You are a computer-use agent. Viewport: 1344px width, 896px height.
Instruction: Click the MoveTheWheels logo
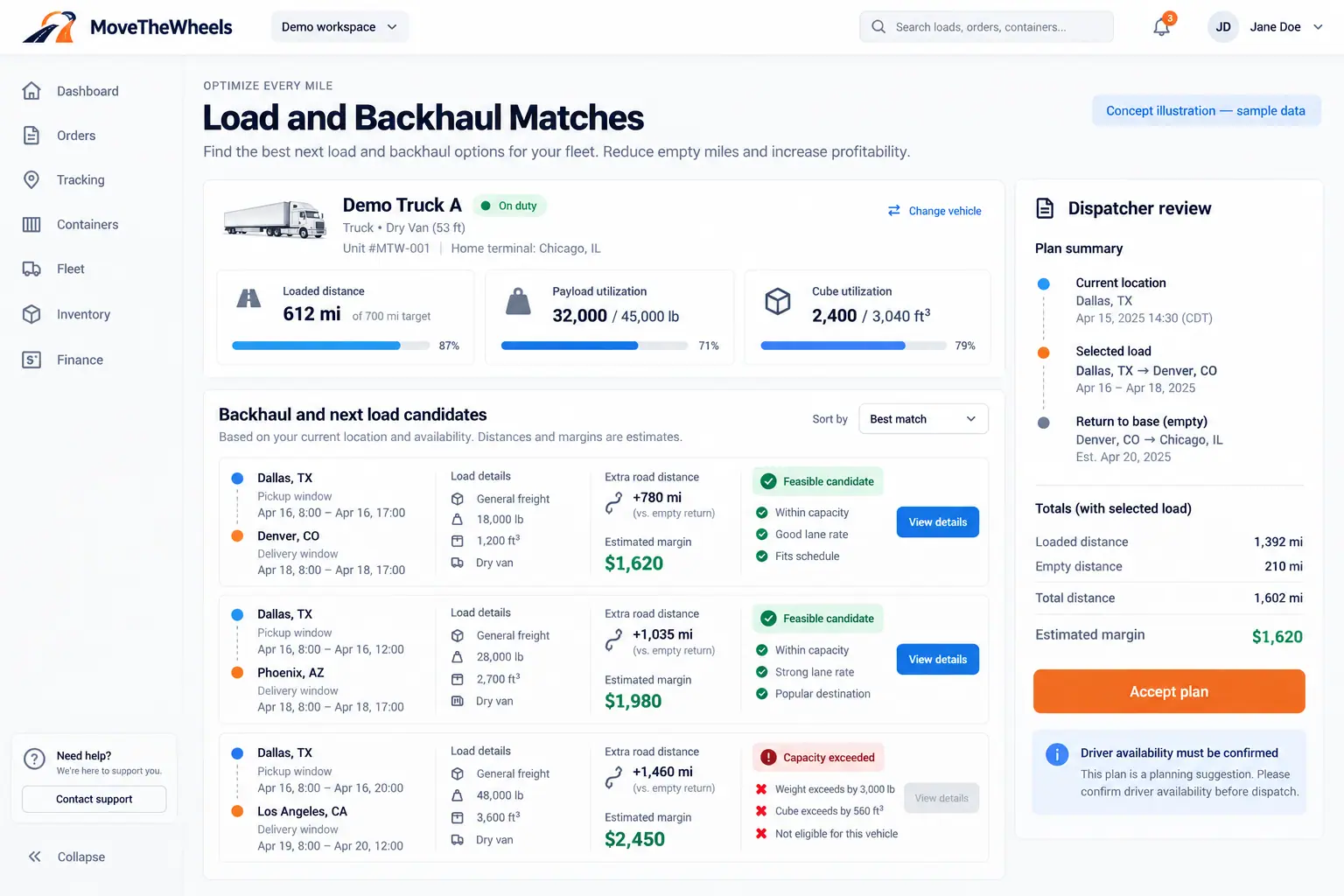pyautogui.click(x=127, y=27)
